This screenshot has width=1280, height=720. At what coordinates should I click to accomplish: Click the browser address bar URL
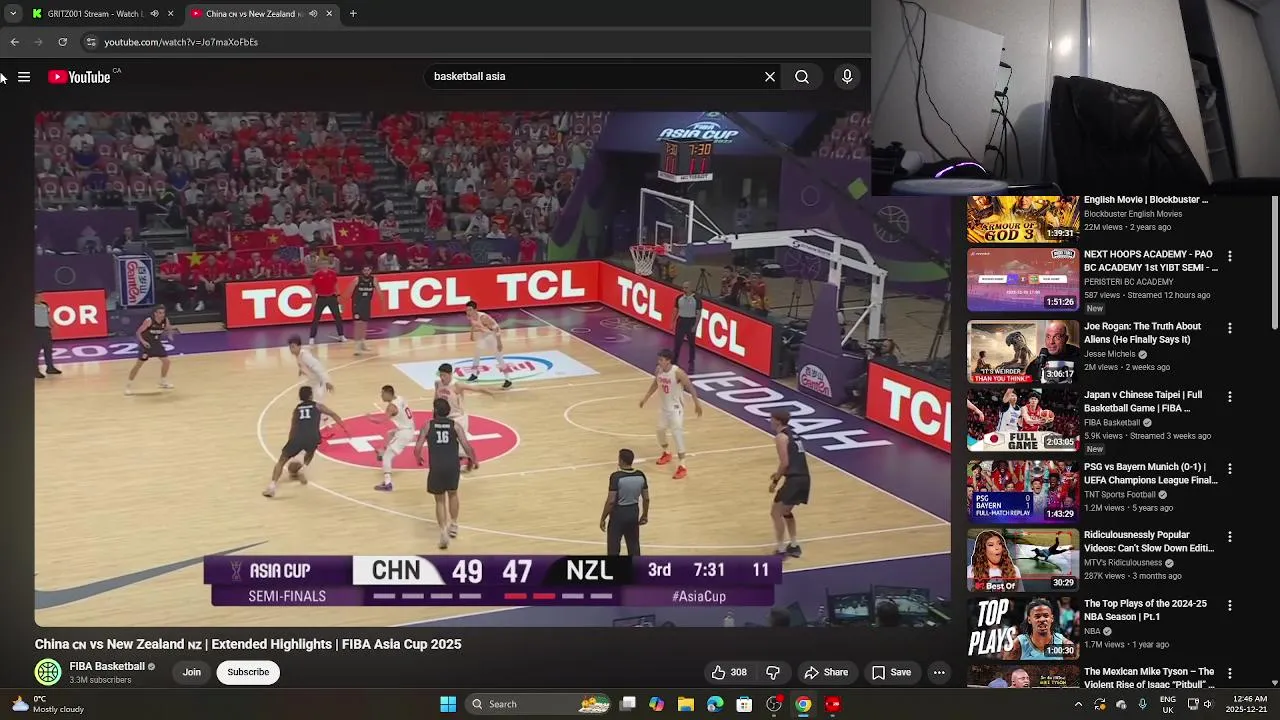(181, 42)
